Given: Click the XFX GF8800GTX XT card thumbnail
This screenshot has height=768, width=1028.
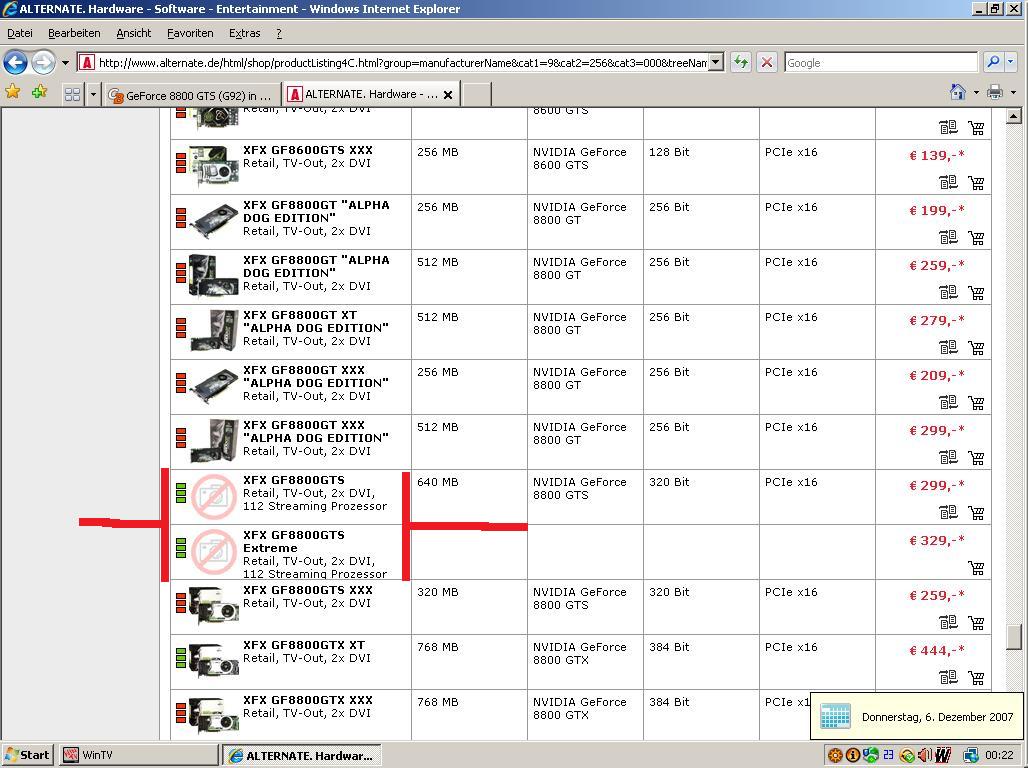Looking at the screenshot, I should pyautogui.click(x=213, y=660).
